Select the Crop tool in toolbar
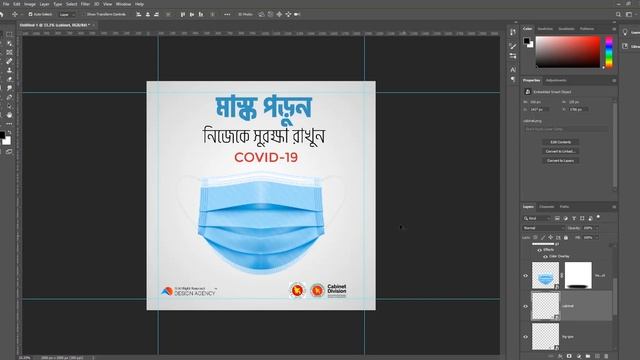The image size is (640, 360). point(0,52)
